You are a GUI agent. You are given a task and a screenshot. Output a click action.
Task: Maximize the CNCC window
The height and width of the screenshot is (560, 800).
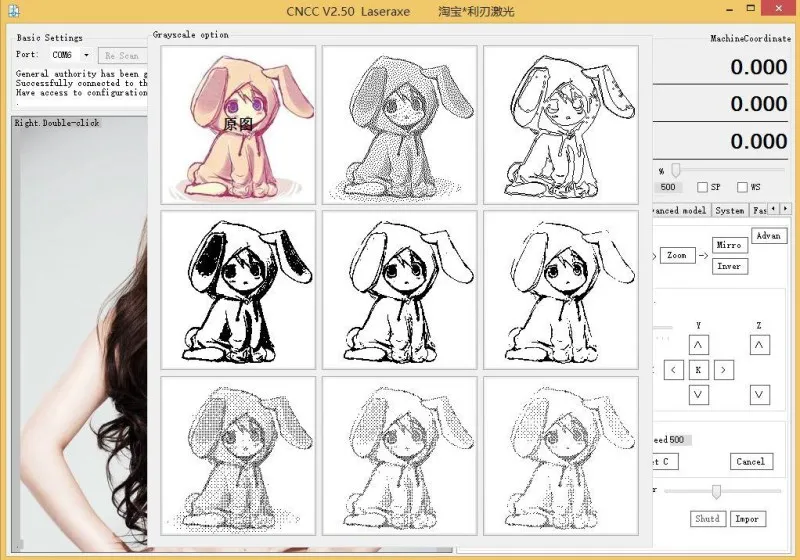click(x=751, y=8)
